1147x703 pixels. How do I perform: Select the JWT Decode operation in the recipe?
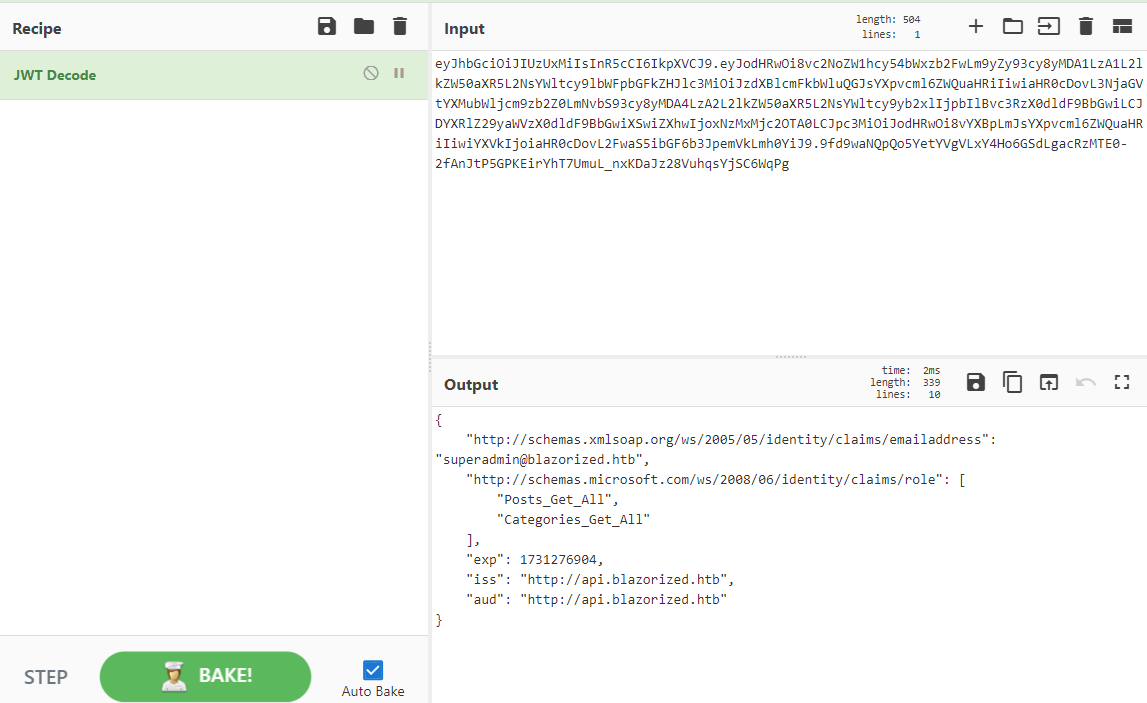pos(150,74)
